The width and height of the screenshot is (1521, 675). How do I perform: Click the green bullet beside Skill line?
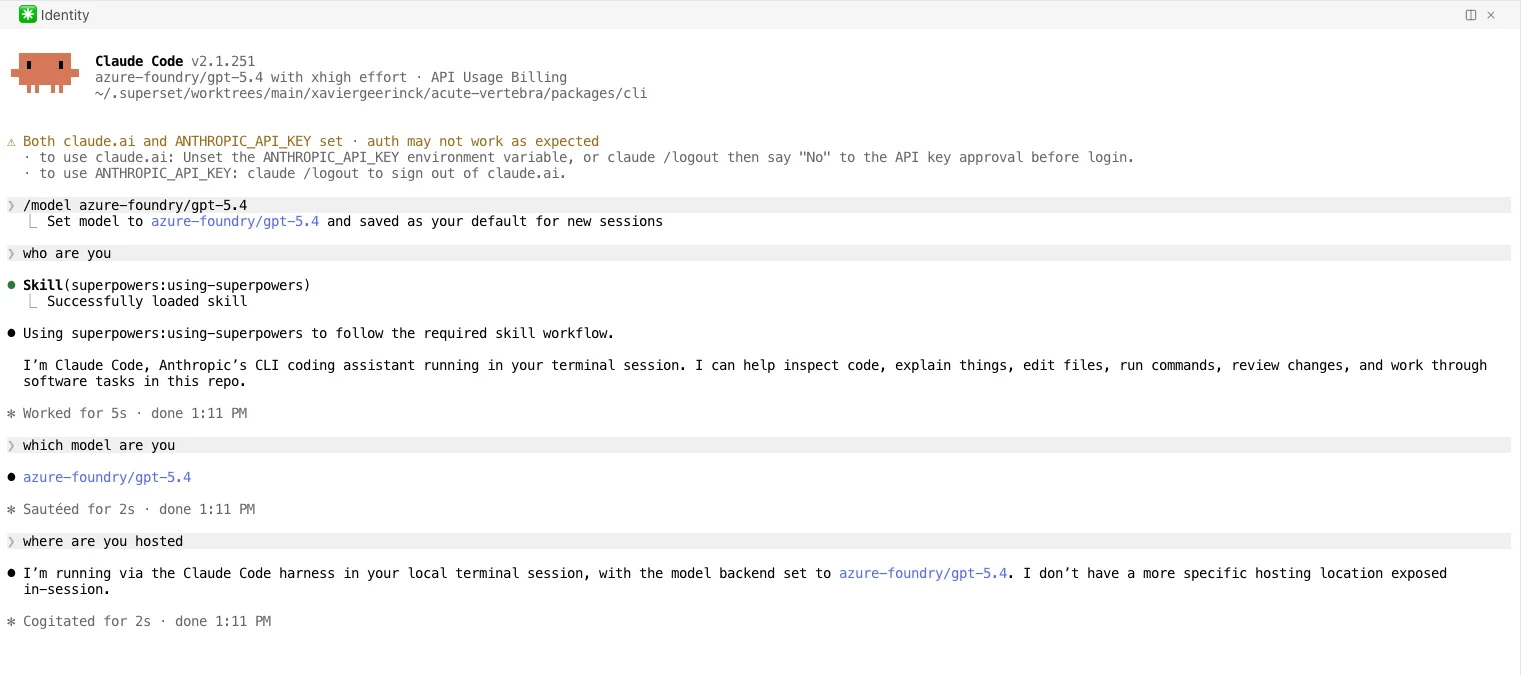(x=12, y=285)
